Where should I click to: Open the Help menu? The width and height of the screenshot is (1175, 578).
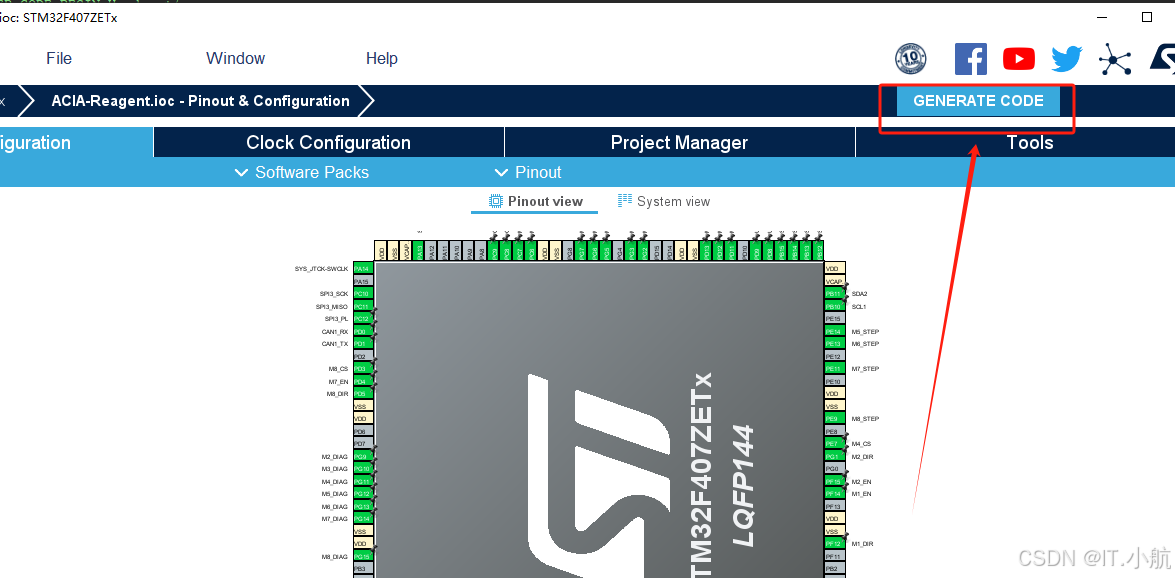click(381, 58)
